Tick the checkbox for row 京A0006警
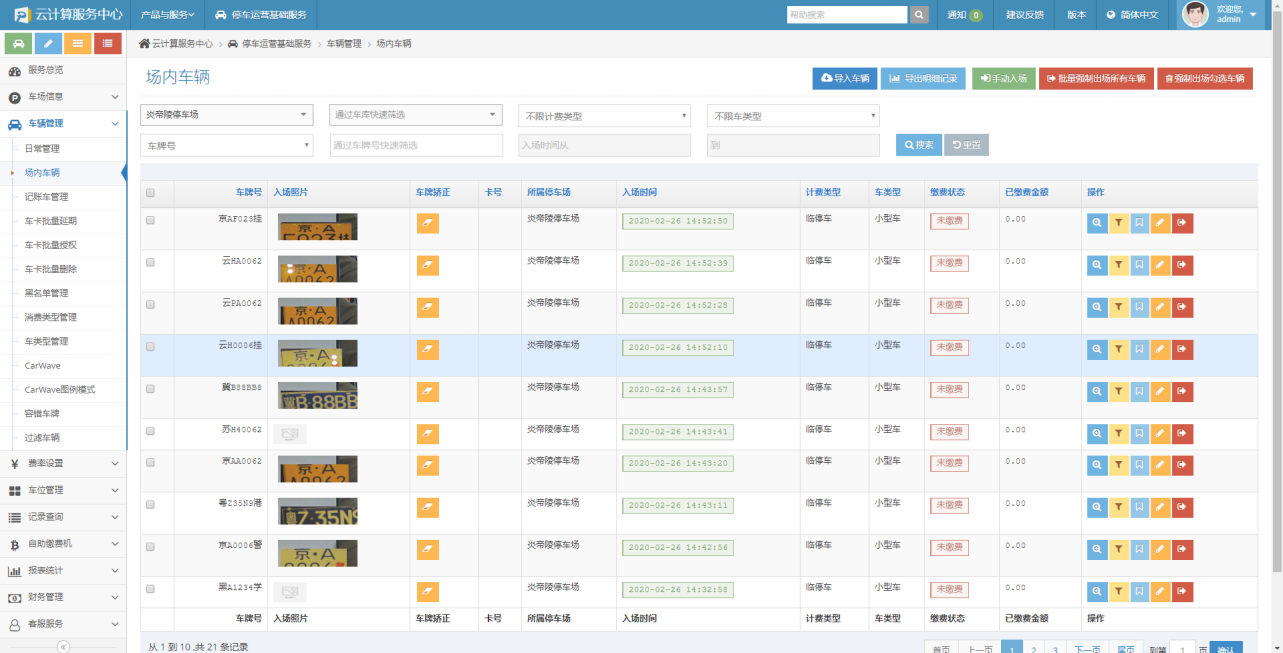 [151, 547]
